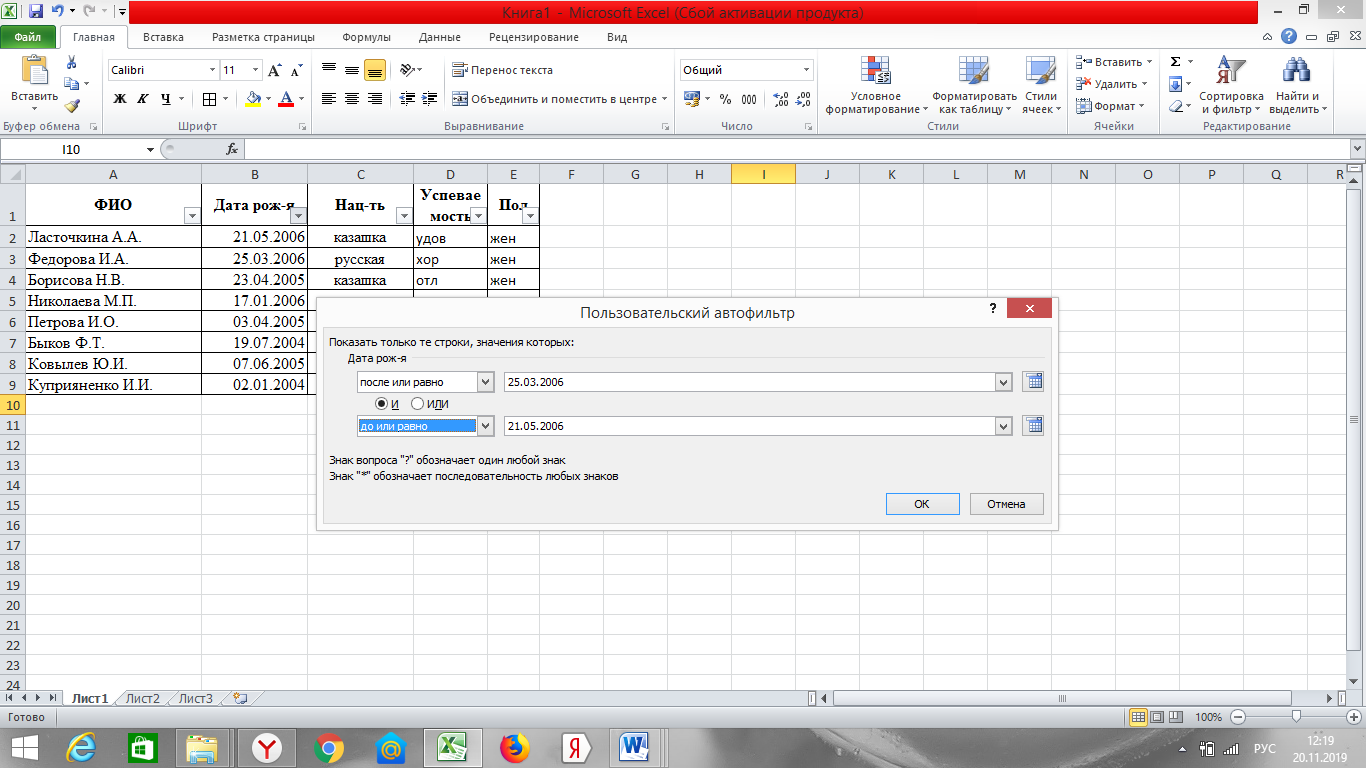Switch to Page Break Preview in status bar
The image size is (1366, 768).
(x=1177, y=717)
